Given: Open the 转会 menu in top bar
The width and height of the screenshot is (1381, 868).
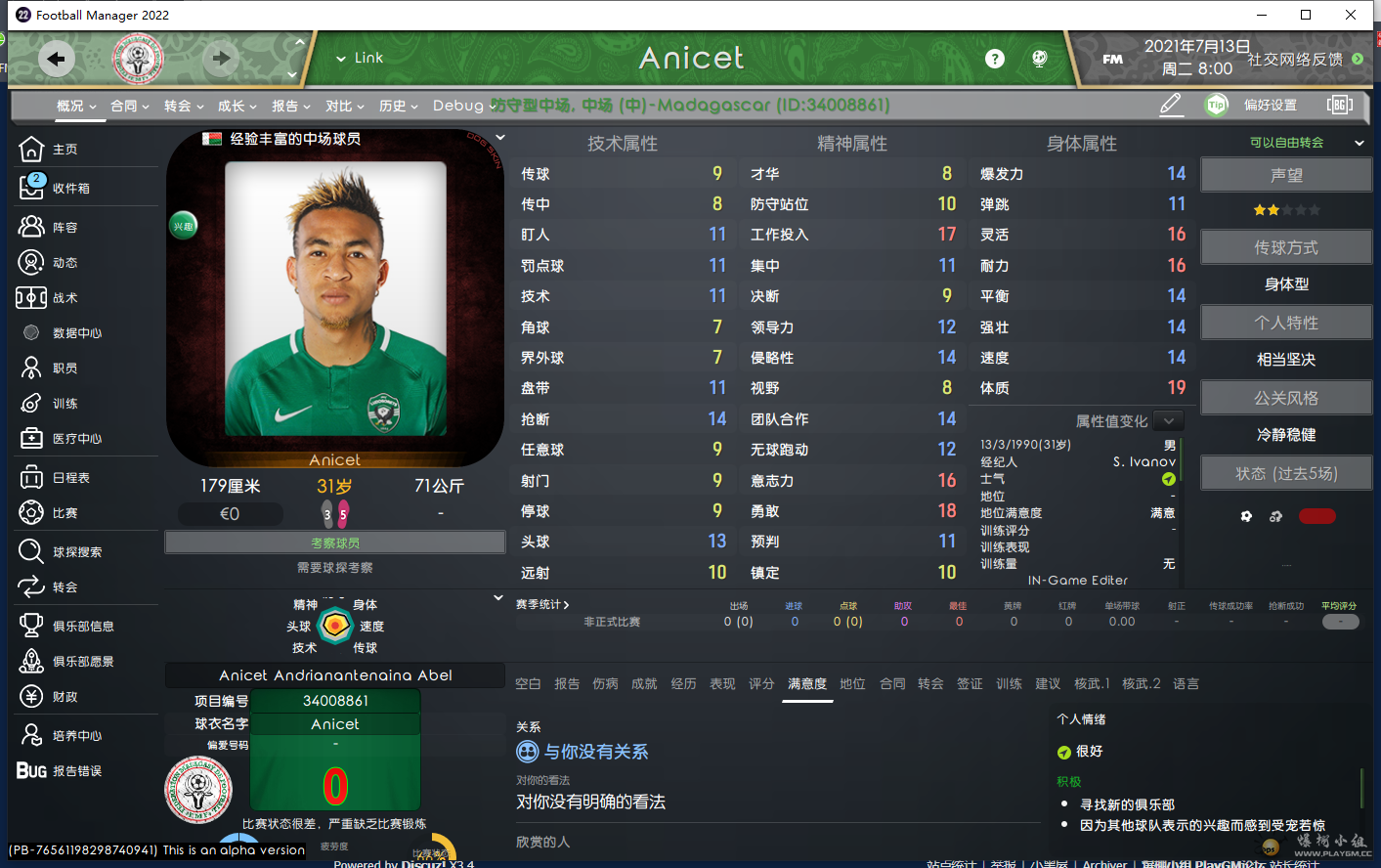Looking at the screenshot, I should (x=184, y=106).
